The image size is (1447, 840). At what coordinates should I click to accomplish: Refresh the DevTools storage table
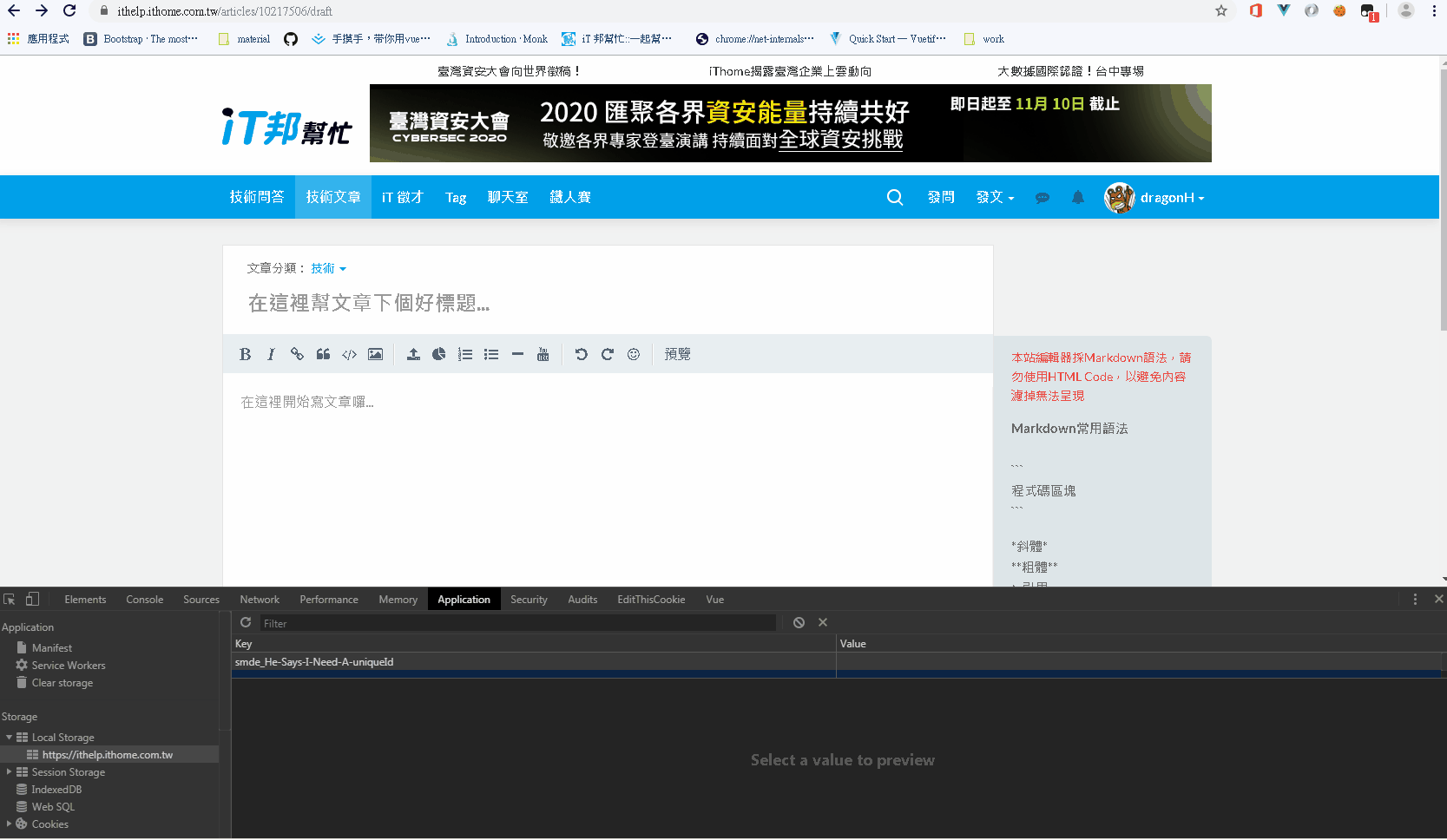coord(246,622)
